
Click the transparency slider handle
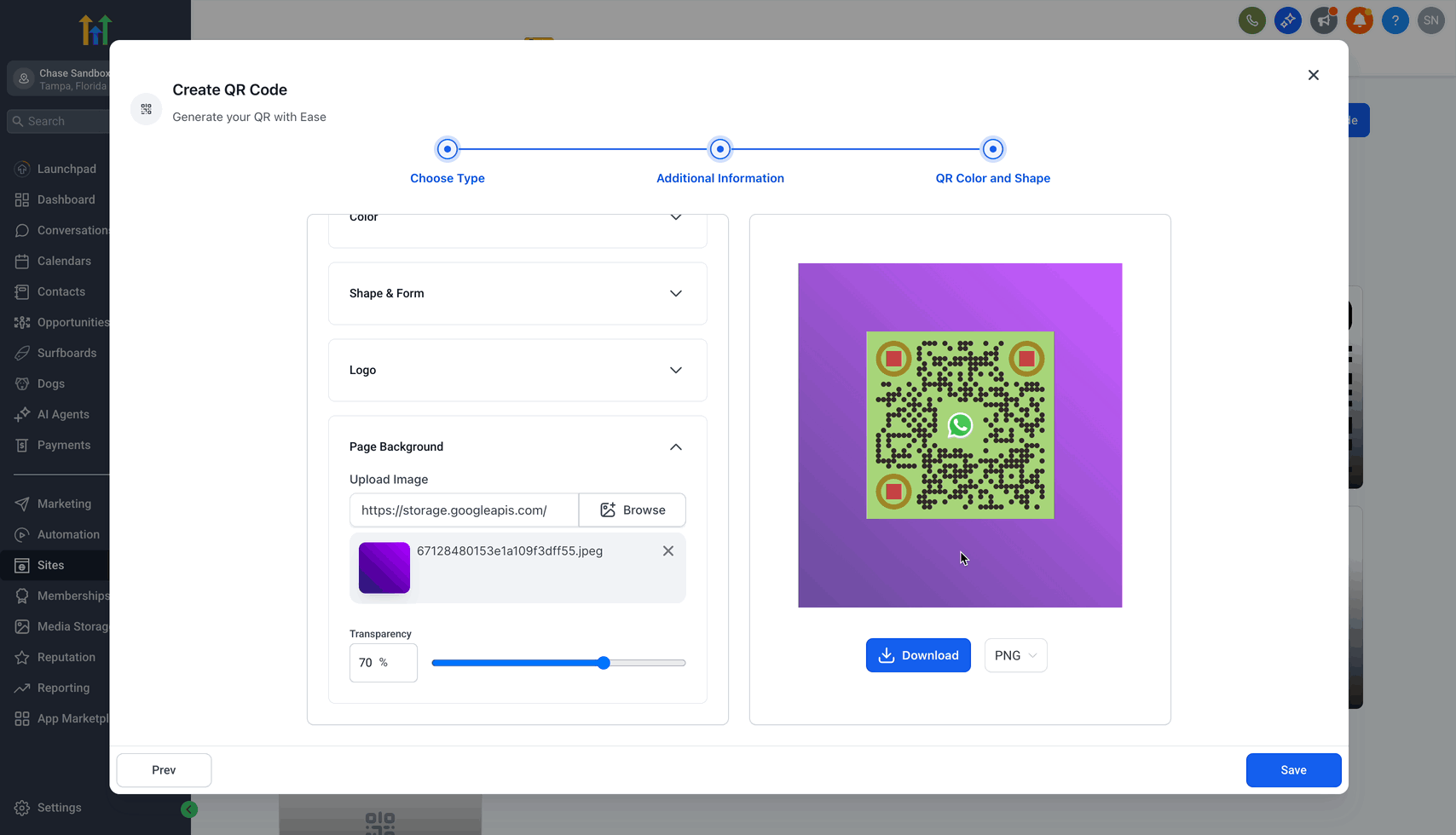point(604,663)
